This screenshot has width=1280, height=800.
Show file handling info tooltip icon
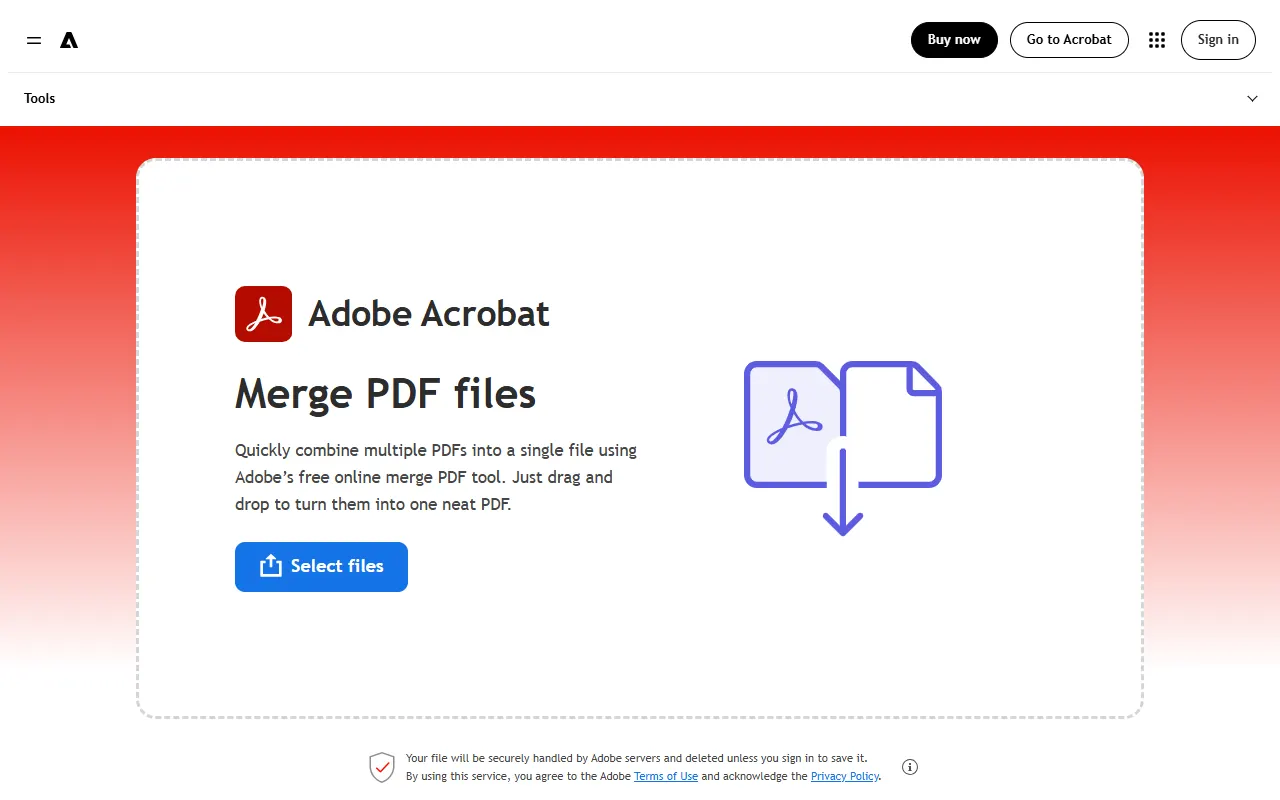(x=910, y=767)
